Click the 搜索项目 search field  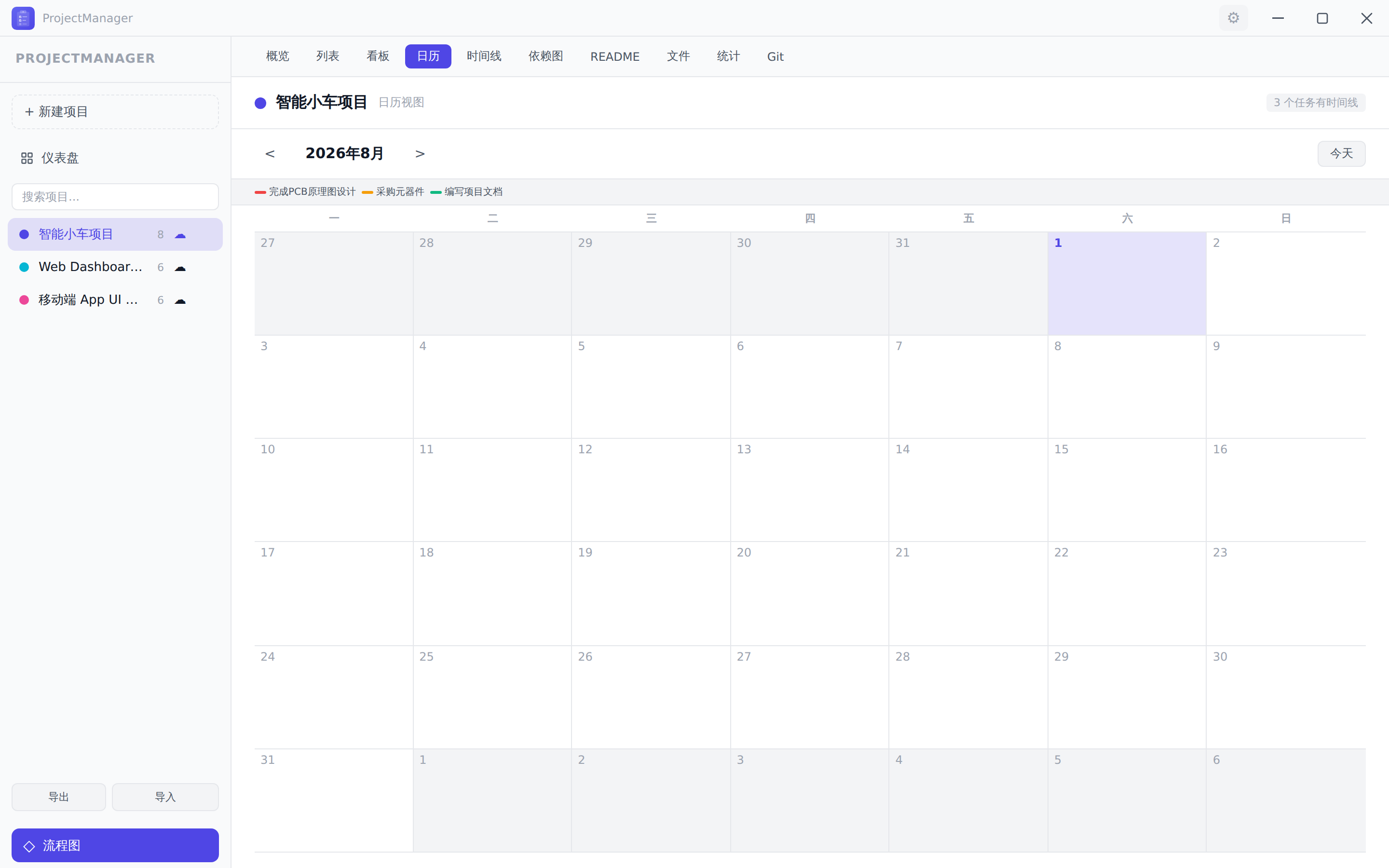point(115,197)
